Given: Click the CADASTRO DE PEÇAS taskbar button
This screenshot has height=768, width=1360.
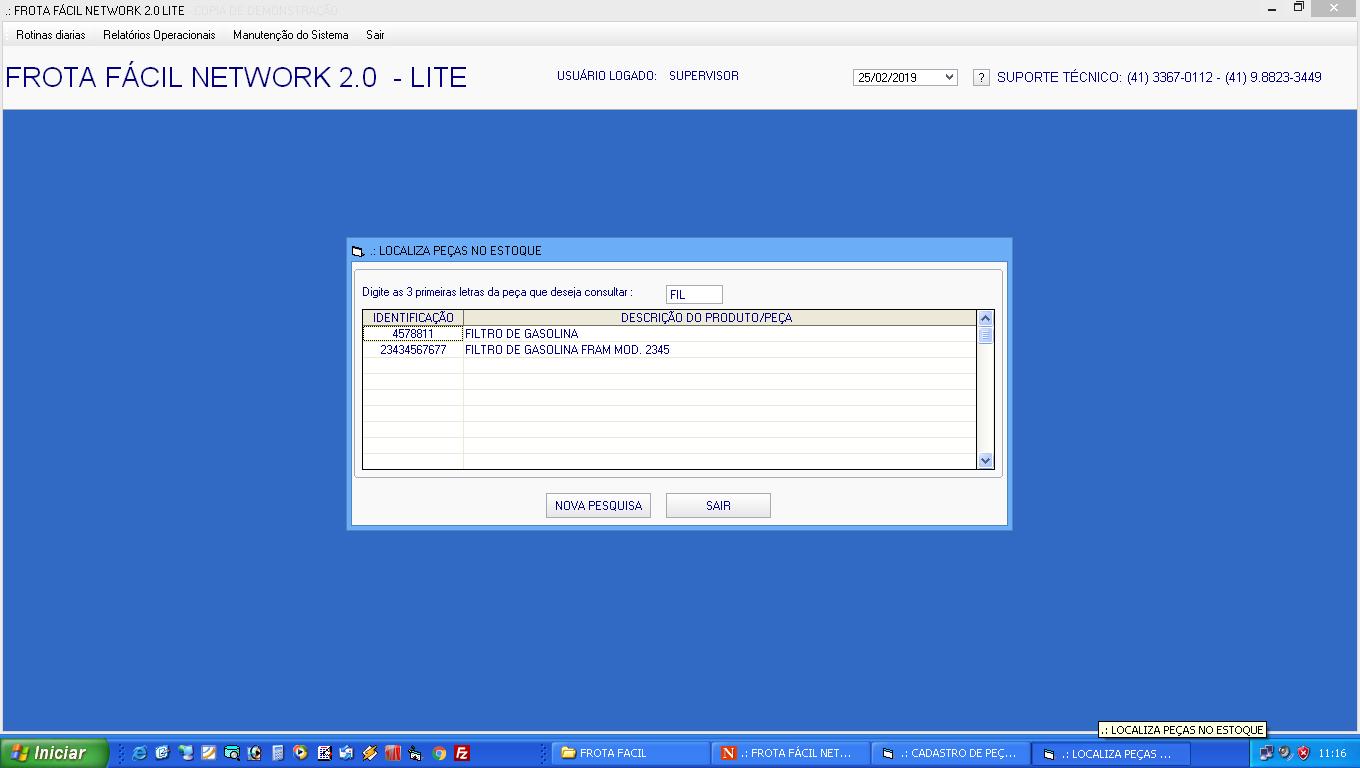Looking at the screenshot, I should pos(950,753).
